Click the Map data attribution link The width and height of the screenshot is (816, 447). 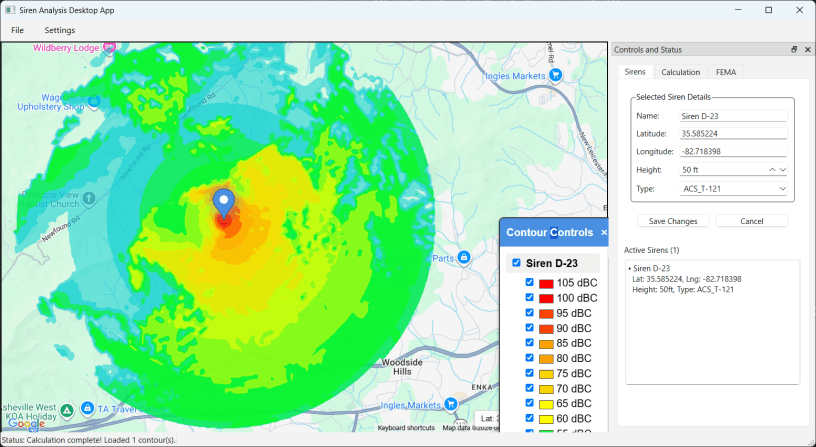[471, 428]
